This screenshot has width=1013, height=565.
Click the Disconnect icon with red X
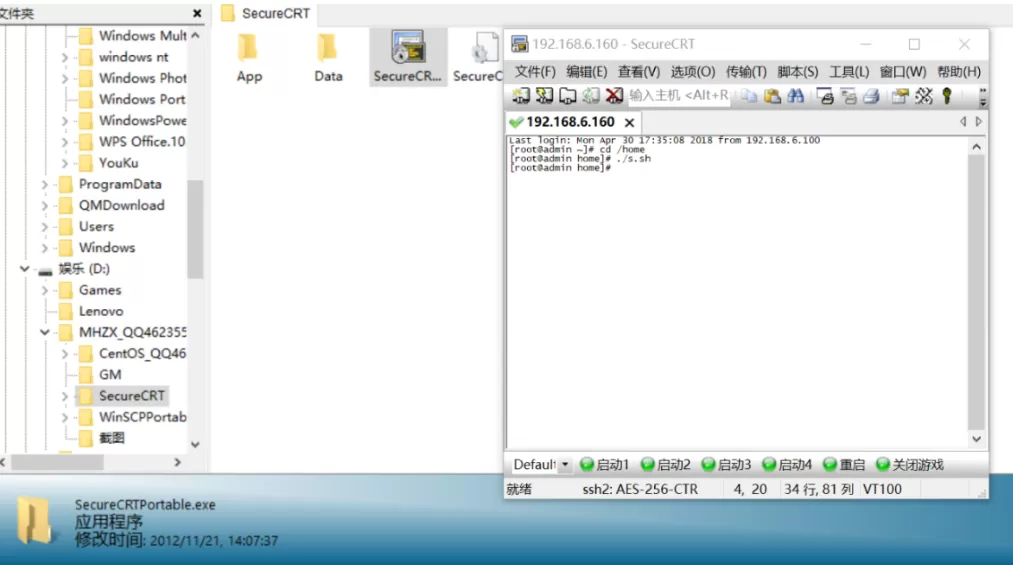coord(614,96)
